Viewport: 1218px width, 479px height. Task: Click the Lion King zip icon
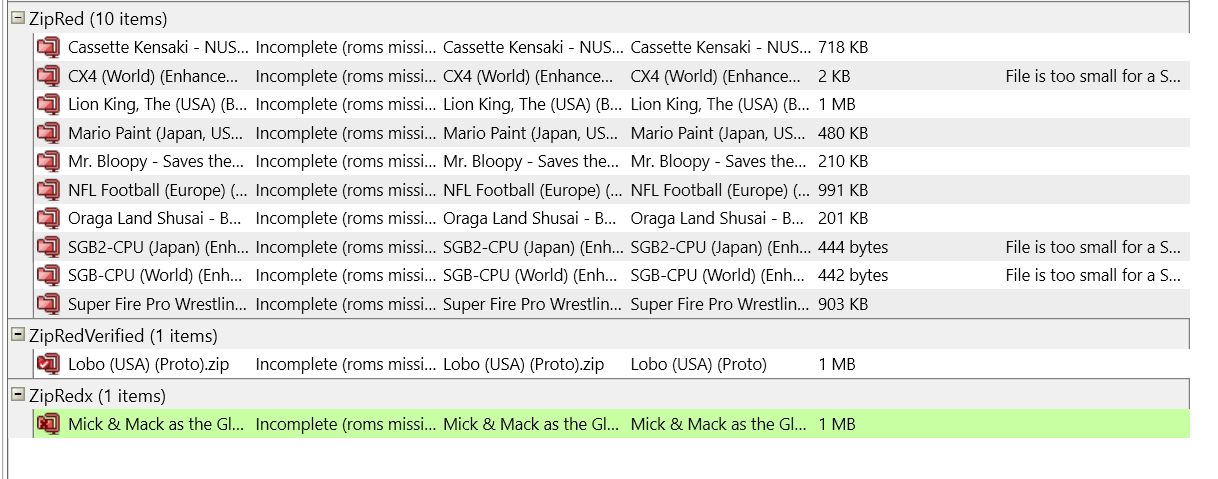pyautogui.click(x=48, y=104)
